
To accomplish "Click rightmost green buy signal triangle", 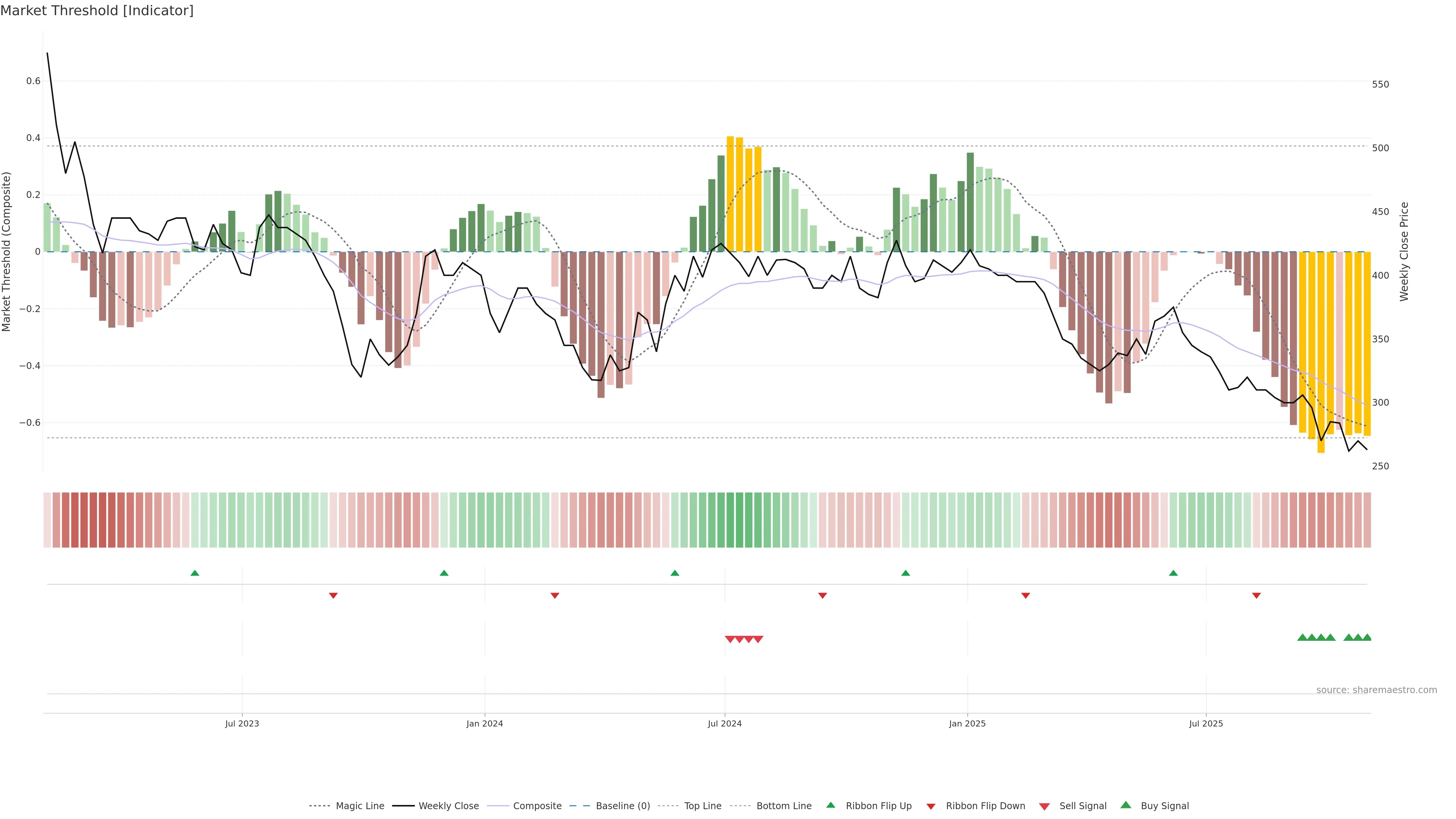I will pyautogui.click(x=1367, y=637).
